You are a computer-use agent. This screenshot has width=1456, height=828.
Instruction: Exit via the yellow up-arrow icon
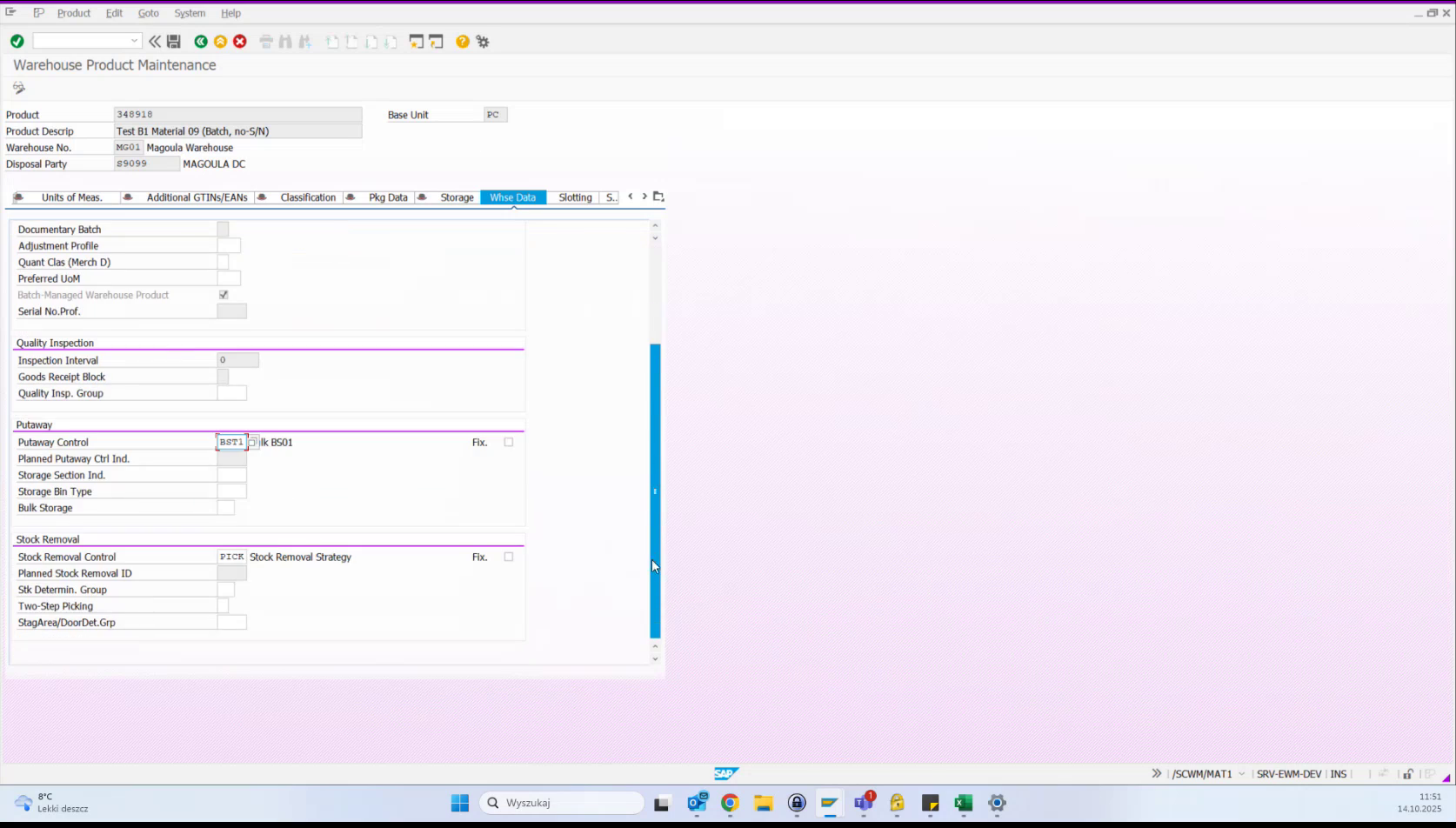(221, 41)
